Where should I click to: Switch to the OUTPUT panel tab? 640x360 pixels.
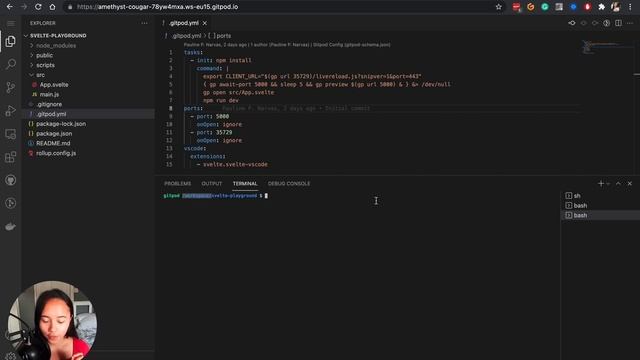(x=211, y=184)
